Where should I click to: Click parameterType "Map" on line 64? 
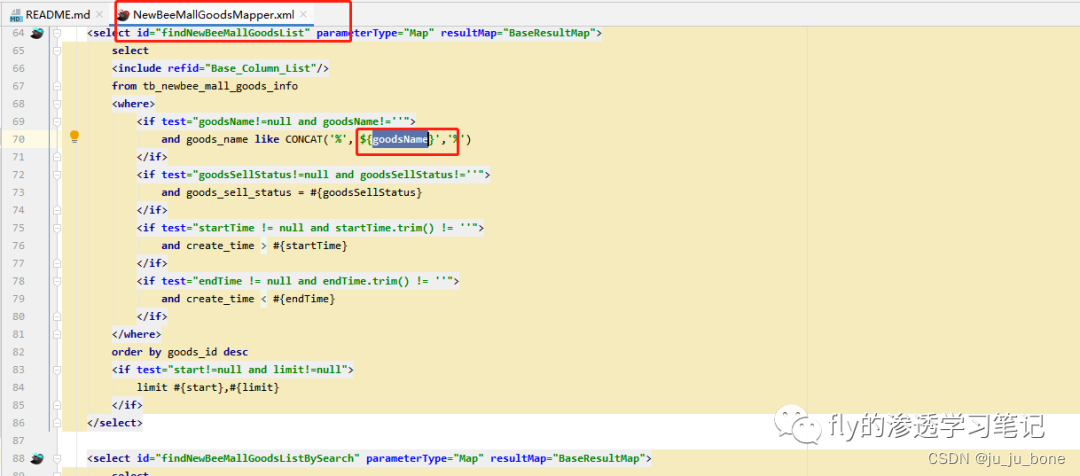375,33
